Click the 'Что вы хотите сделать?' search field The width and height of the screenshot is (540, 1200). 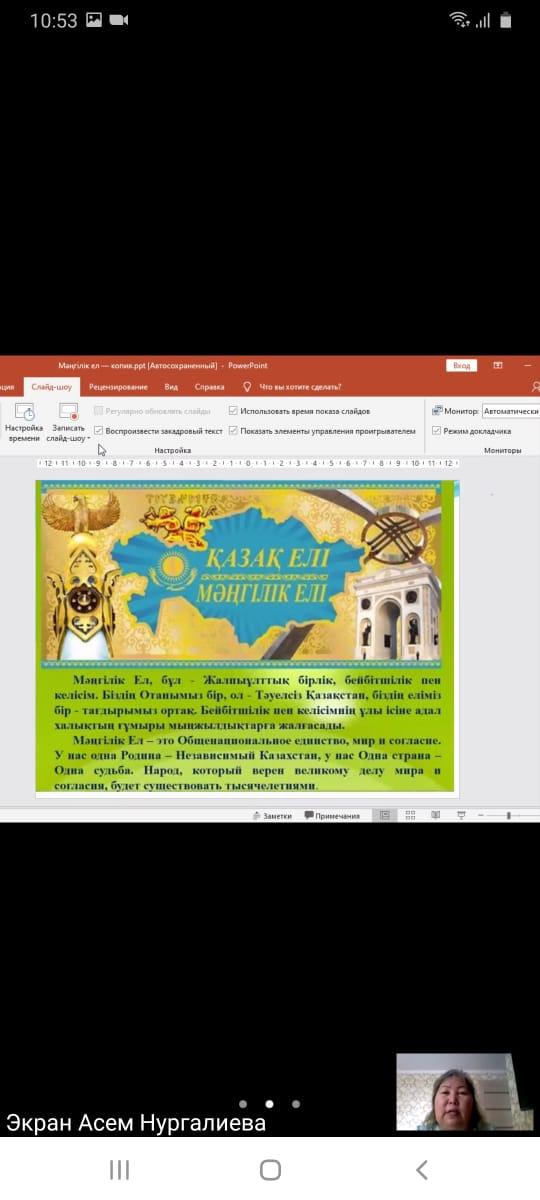tap(300, 387)
